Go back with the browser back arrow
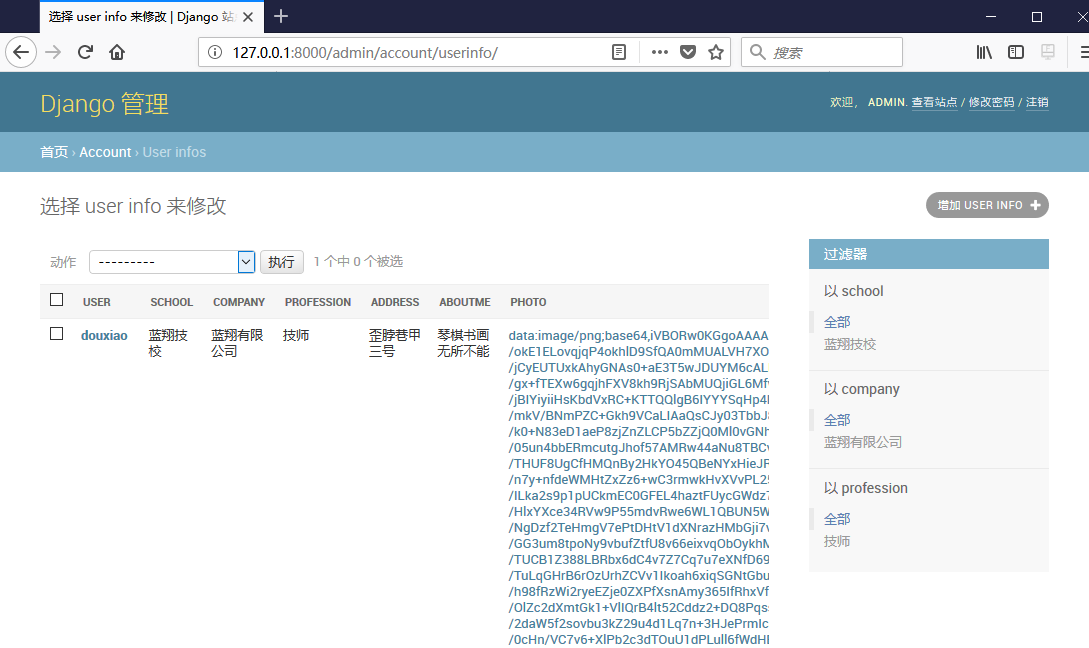1089x648 pixels. tap(21, 52)
